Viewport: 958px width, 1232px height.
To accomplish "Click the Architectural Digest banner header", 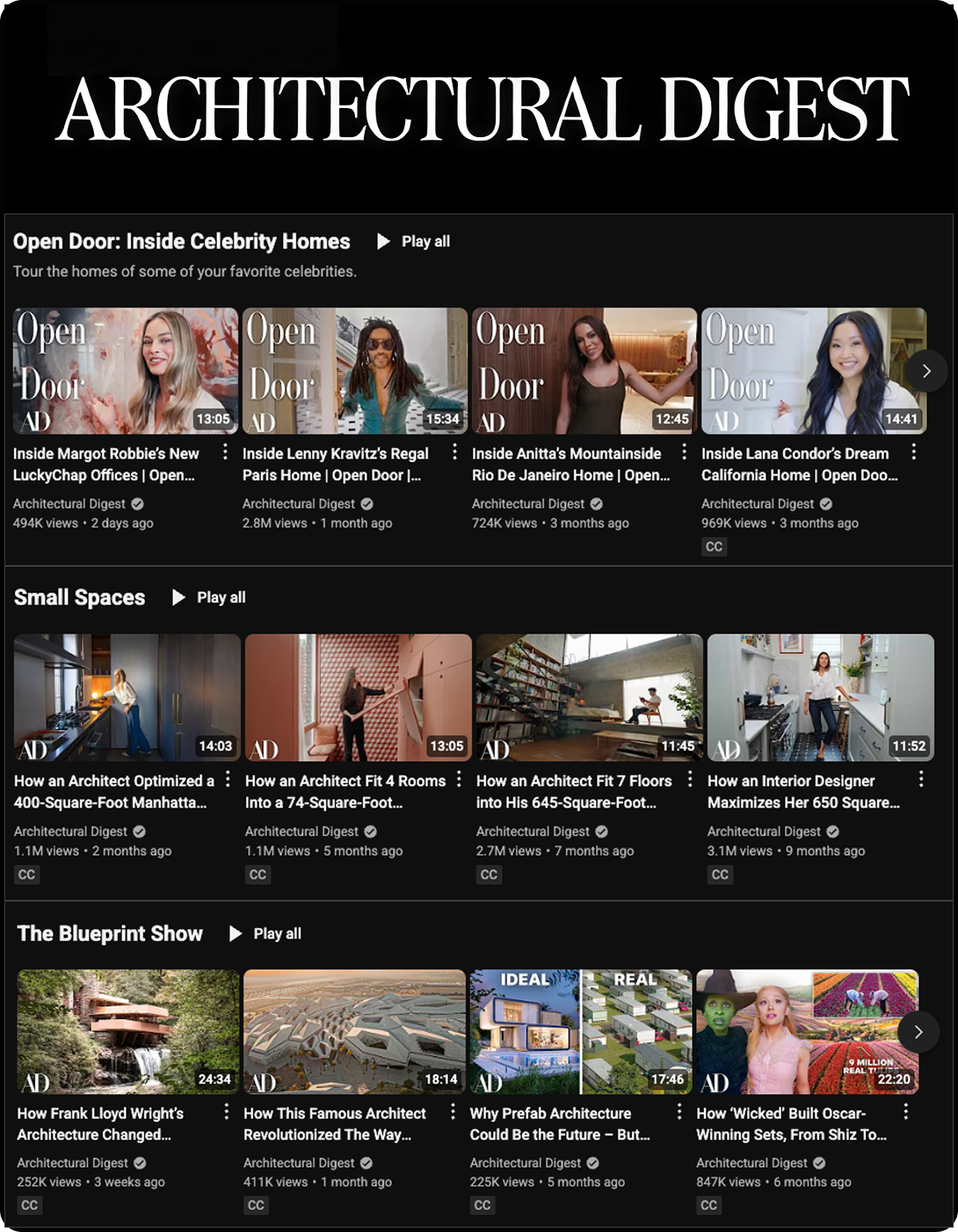I will (x=483, y=108).
